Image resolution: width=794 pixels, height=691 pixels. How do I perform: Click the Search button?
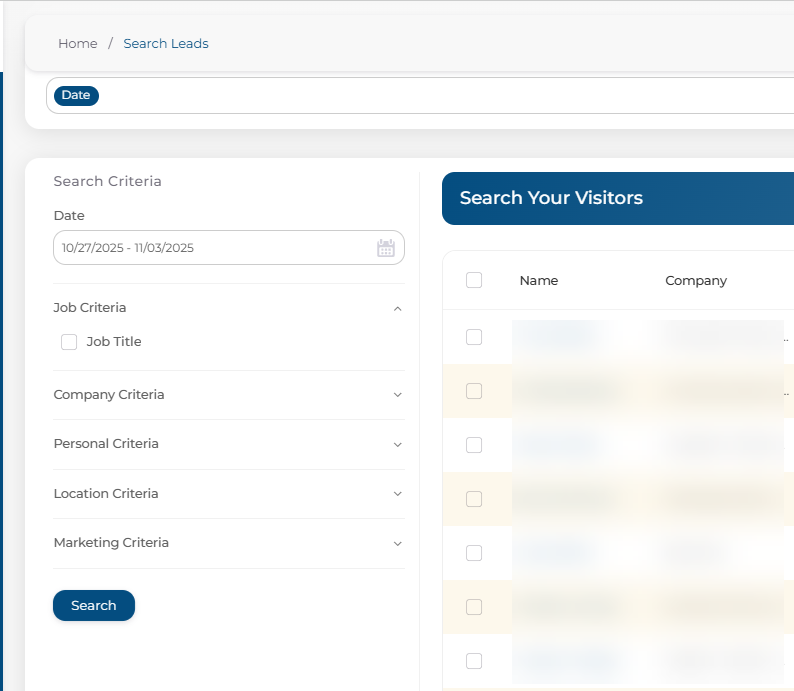[94, 605]
